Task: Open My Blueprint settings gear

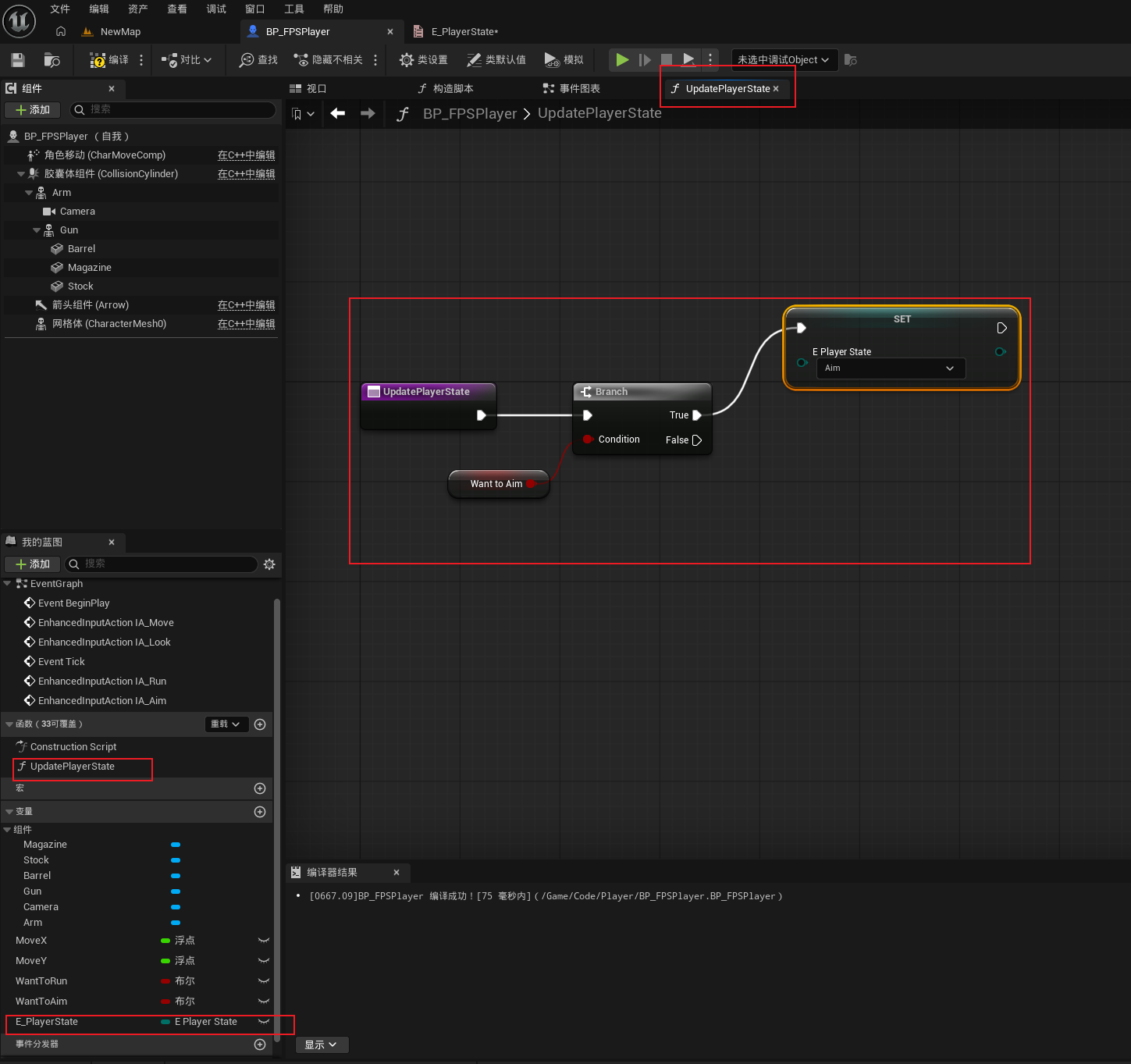Action: [x=269, y=564]
